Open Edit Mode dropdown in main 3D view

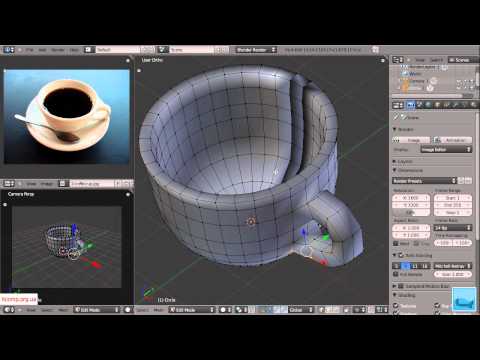(191, 310)
